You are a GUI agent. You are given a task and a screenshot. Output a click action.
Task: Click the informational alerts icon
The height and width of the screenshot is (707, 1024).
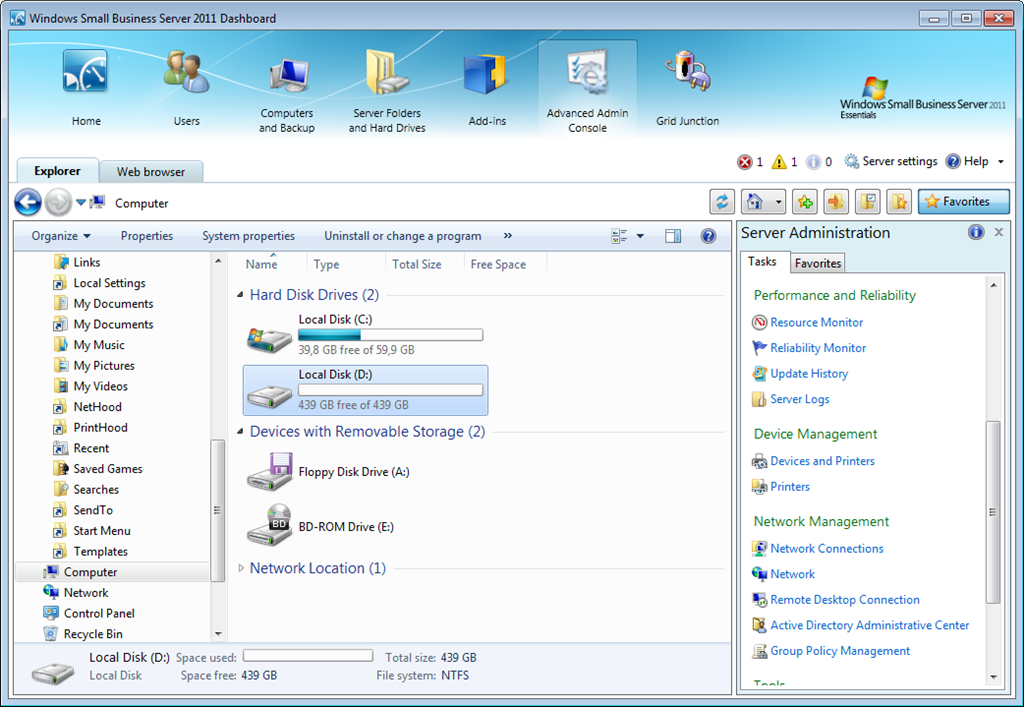click(813, 162)
